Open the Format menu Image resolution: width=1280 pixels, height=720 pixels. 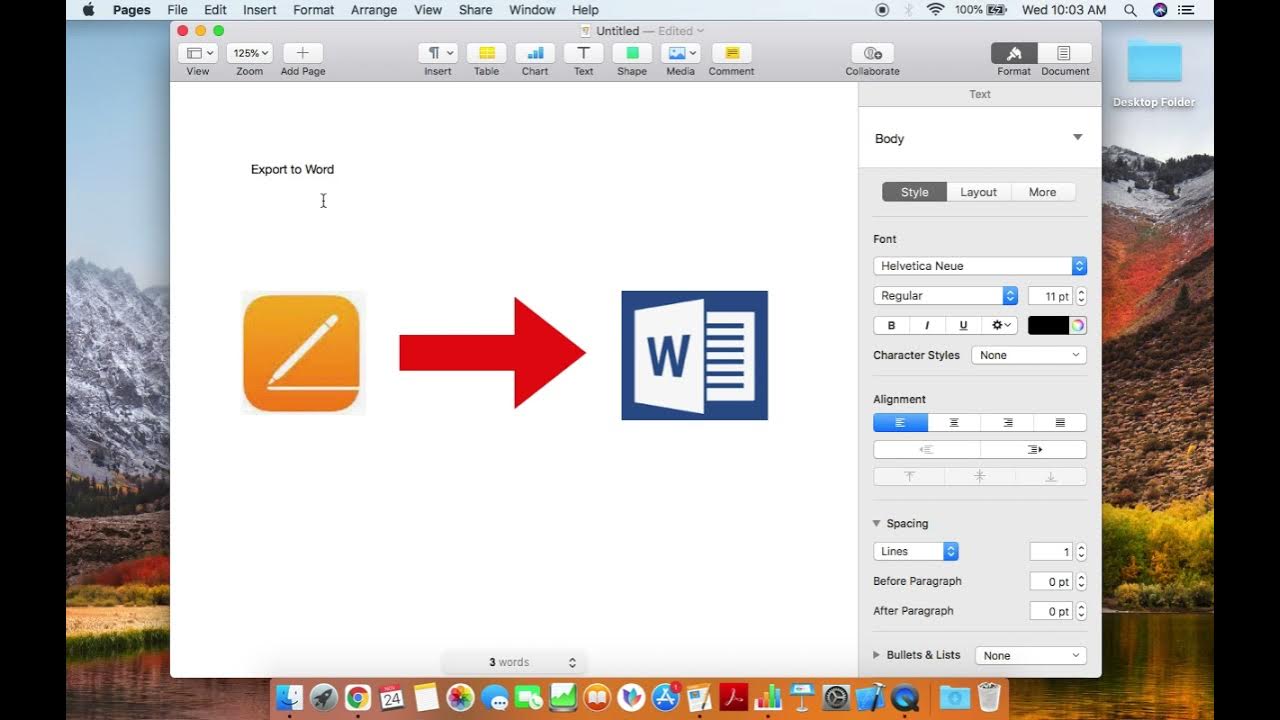(314, 10)
